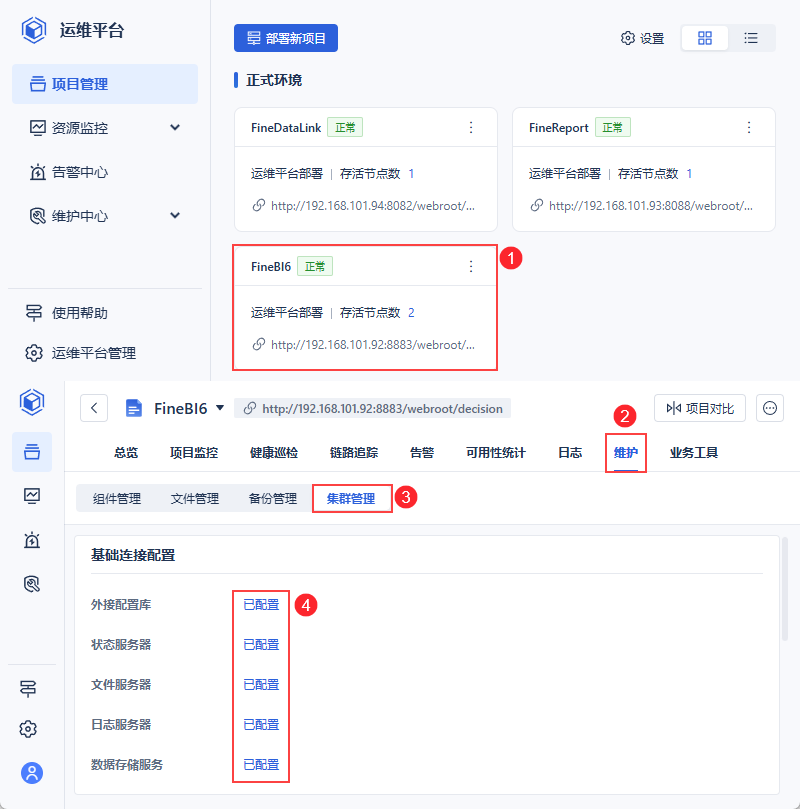Click the 项目对比 button
The width and height of the screenshot is (800, 809).
click(700, 408)
